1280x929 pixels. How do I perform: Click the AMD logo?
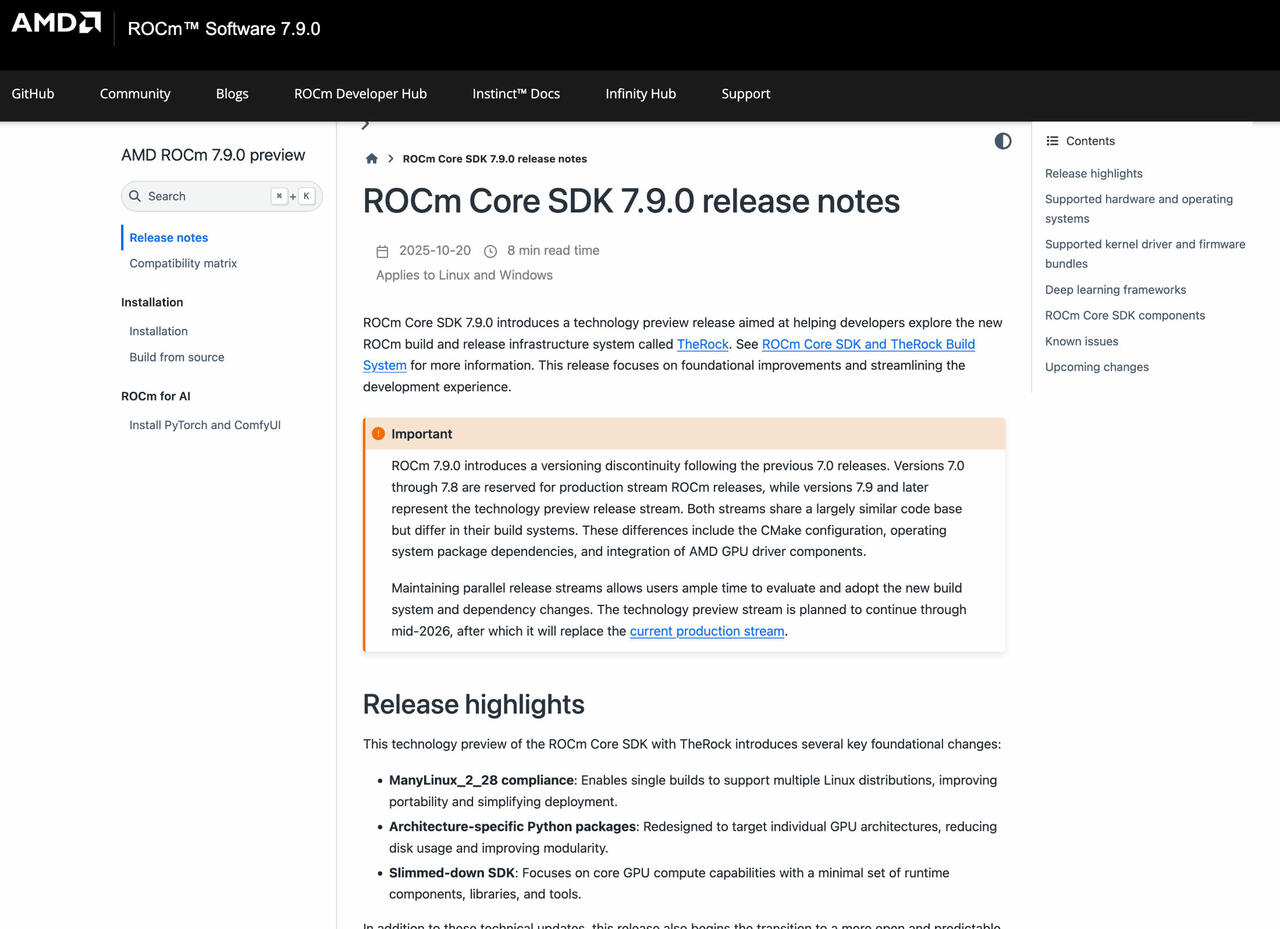pos(56,23)
